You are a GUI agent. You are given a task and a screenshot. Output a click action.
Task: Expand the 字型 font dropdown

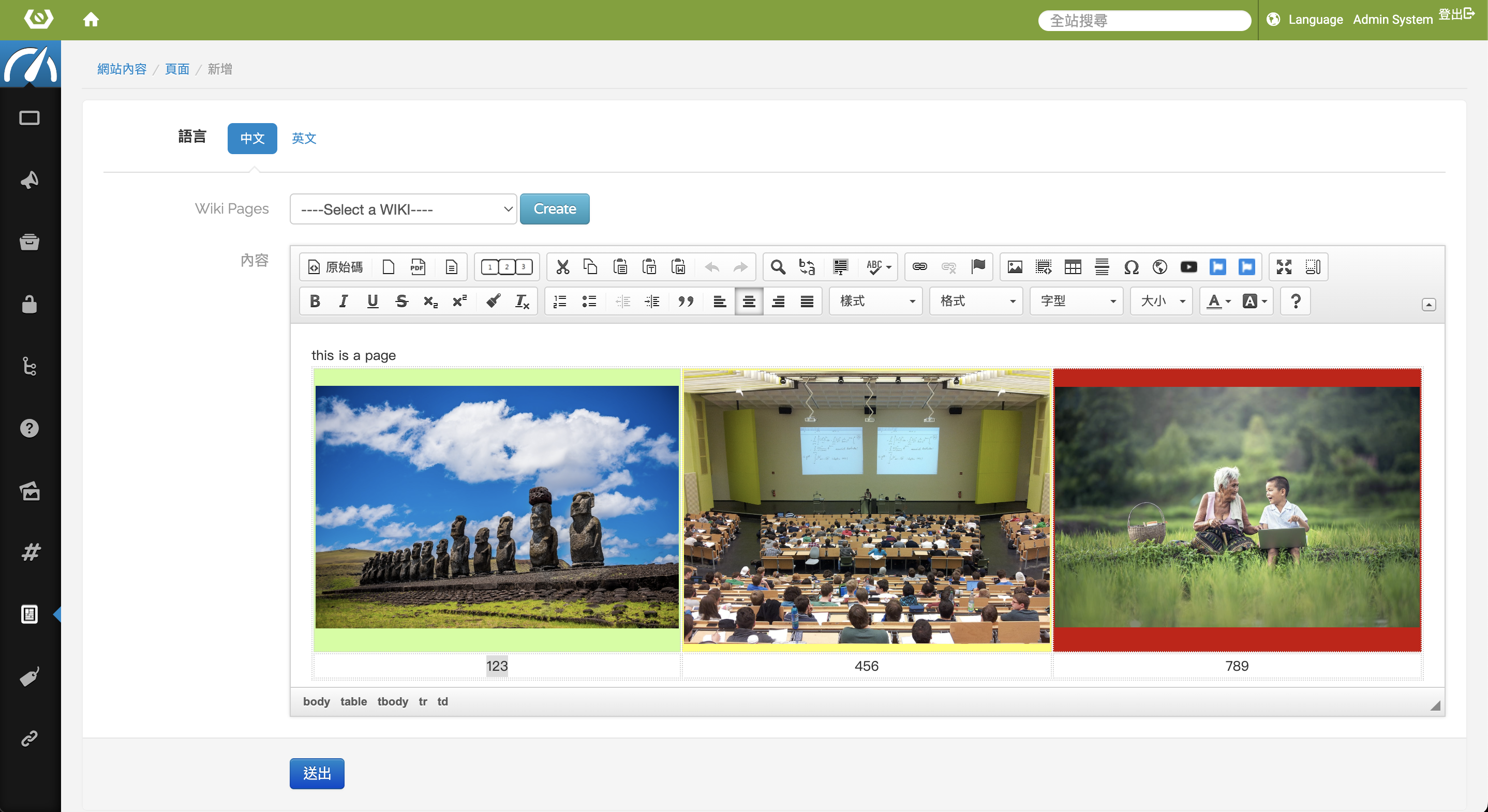pyautogui.click(x=1076, y=302)
